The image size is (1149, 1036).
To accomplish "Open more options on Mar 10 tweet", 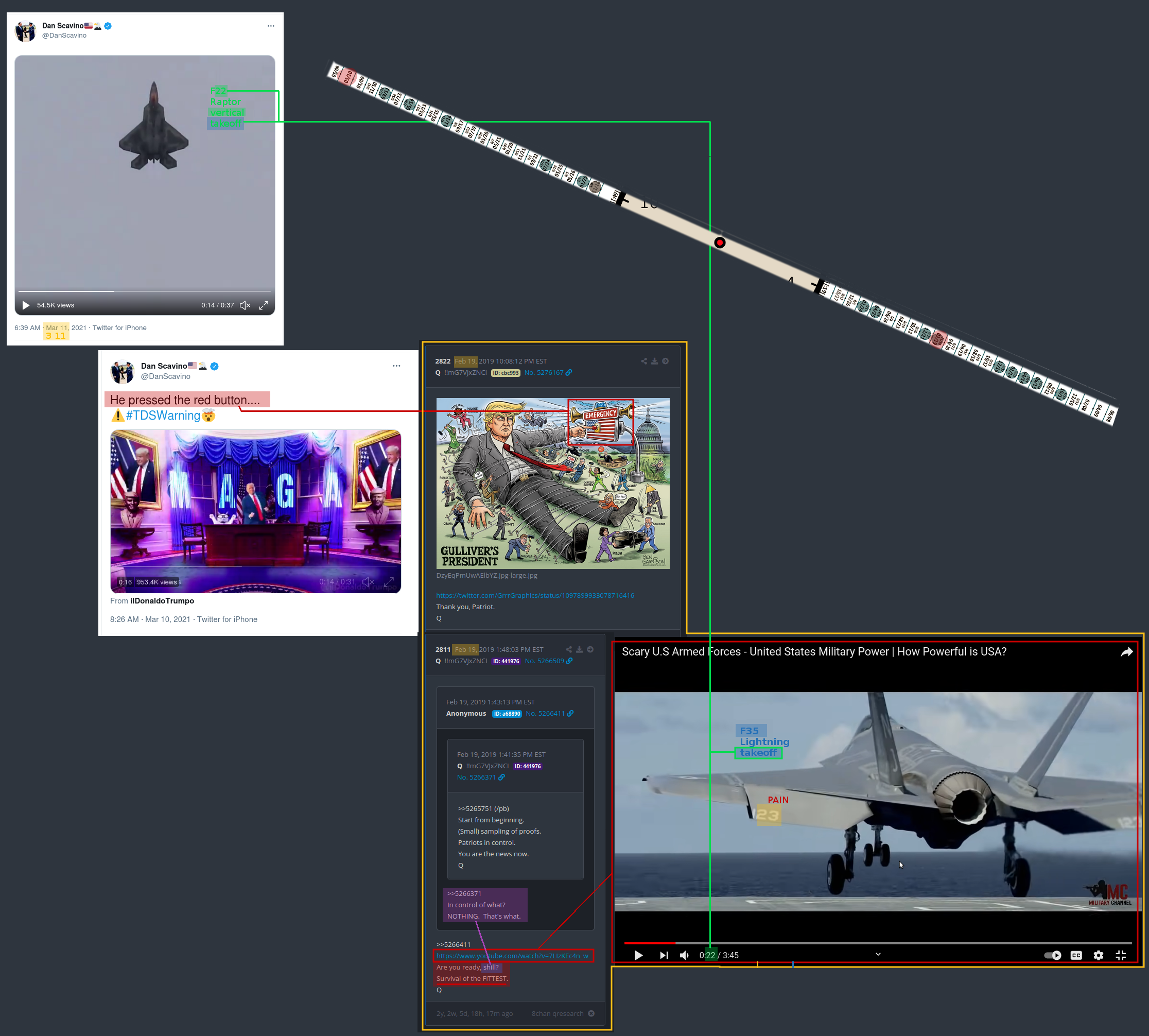I will [x=397, y=366].
